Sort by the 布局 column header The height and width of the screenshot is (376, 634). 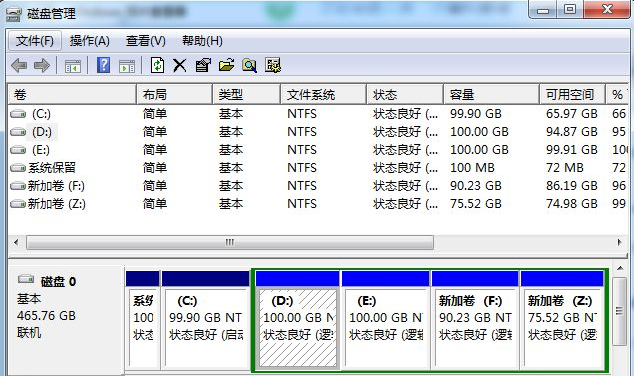coord(175,95)
